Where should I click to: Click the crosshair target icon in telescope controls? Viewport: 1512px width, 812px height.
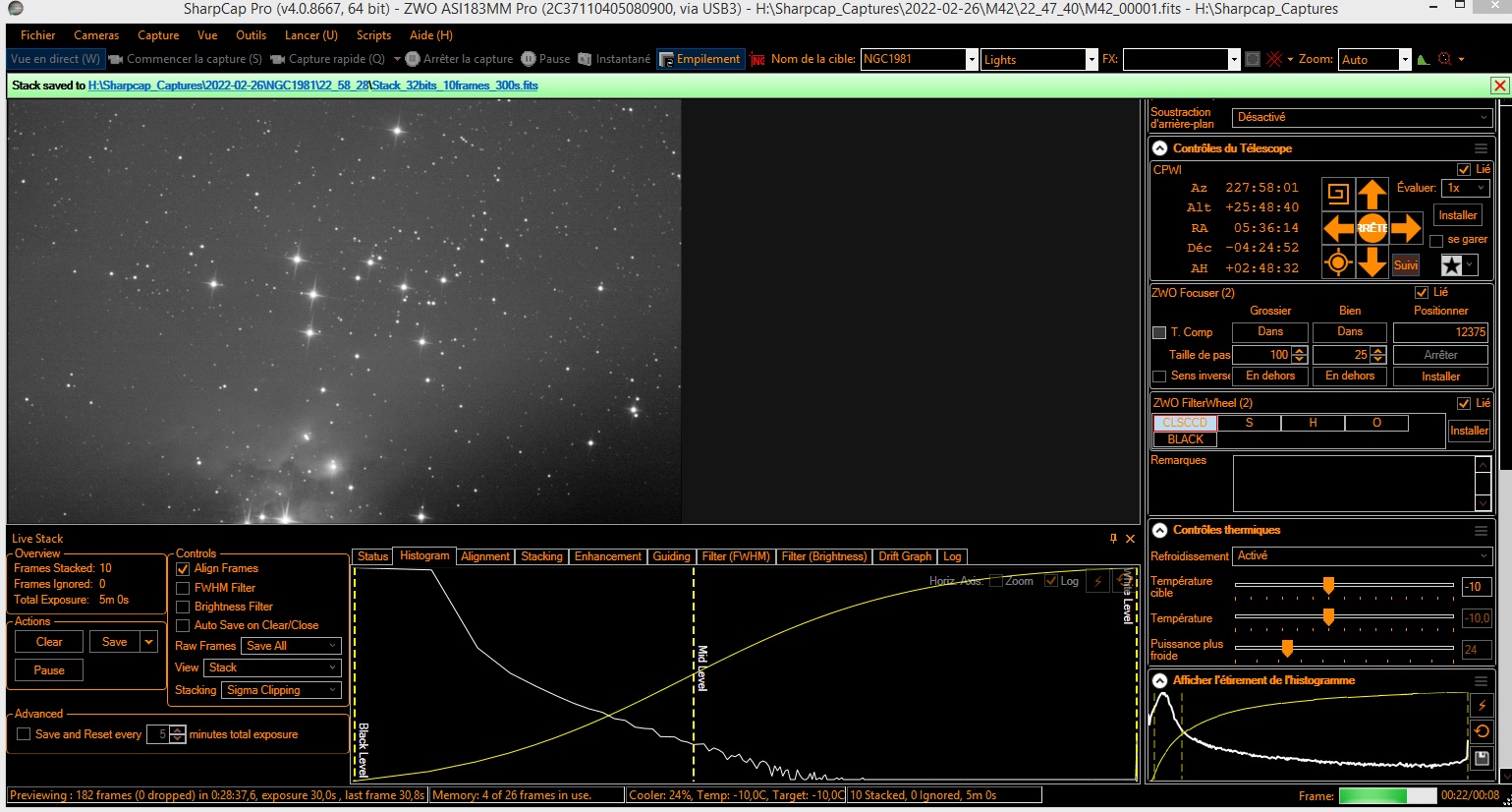[x=1338, y=262]
